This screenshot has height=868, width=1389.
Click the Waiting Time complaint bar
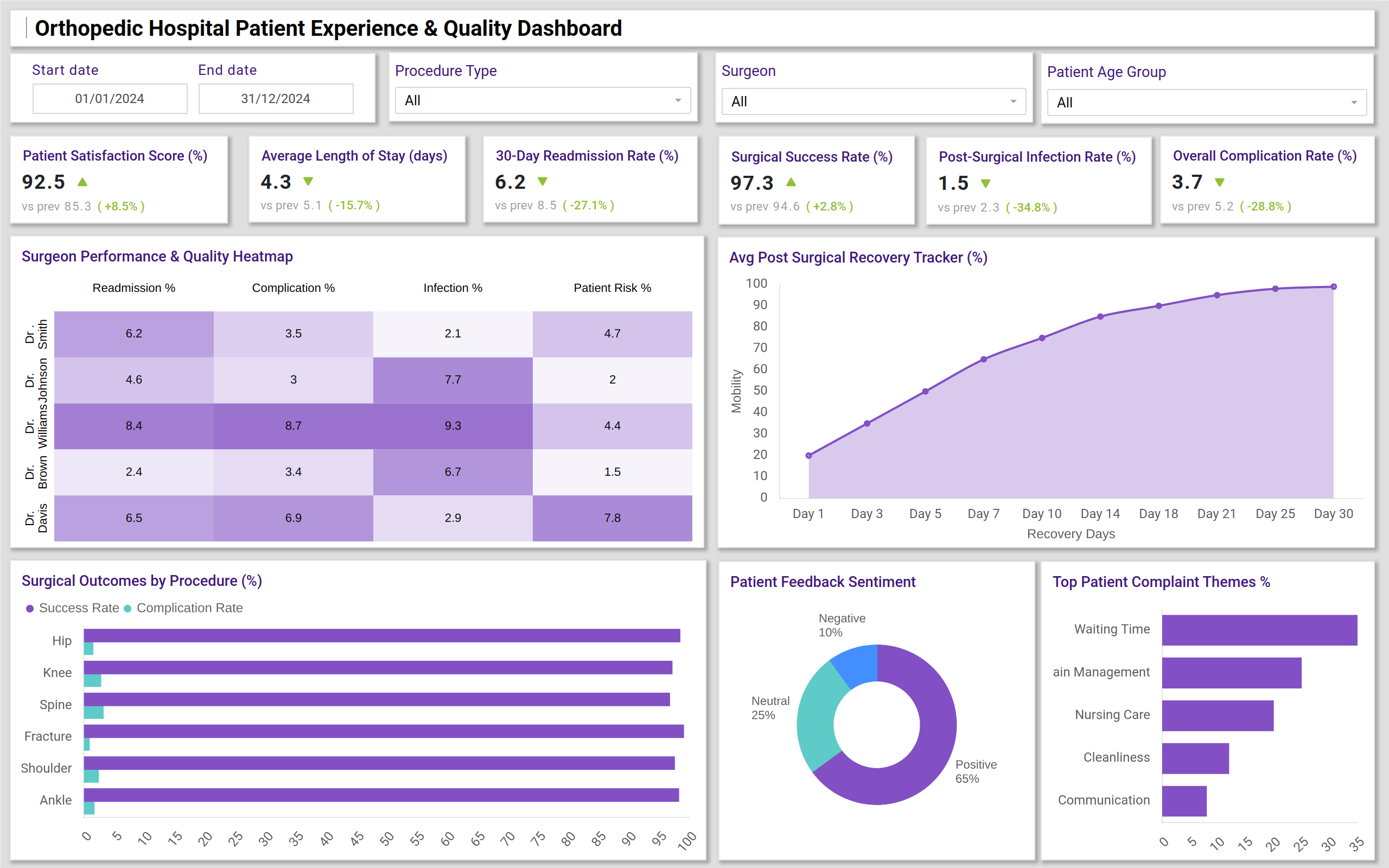(1260, 630)
